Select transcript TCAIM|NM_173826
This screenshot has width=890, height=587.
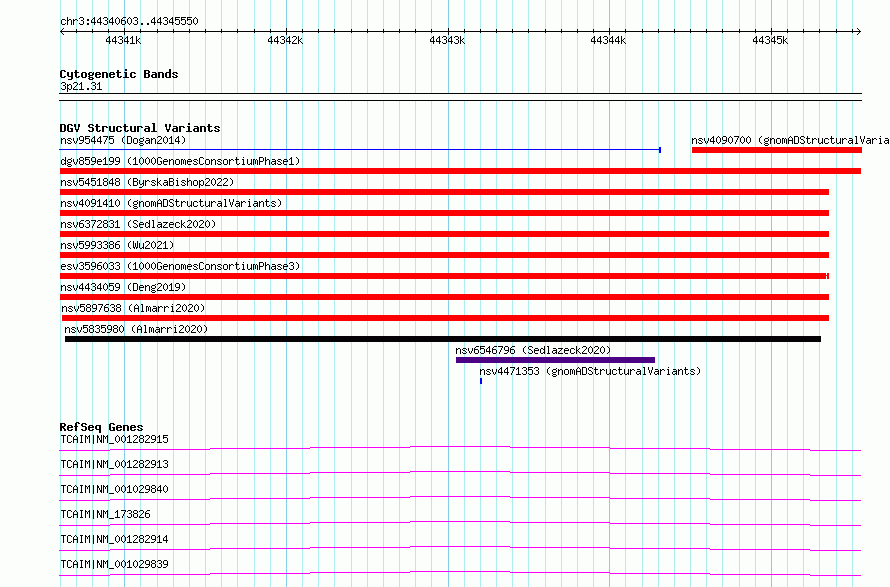pyautogui.click(x=105, y=514)
